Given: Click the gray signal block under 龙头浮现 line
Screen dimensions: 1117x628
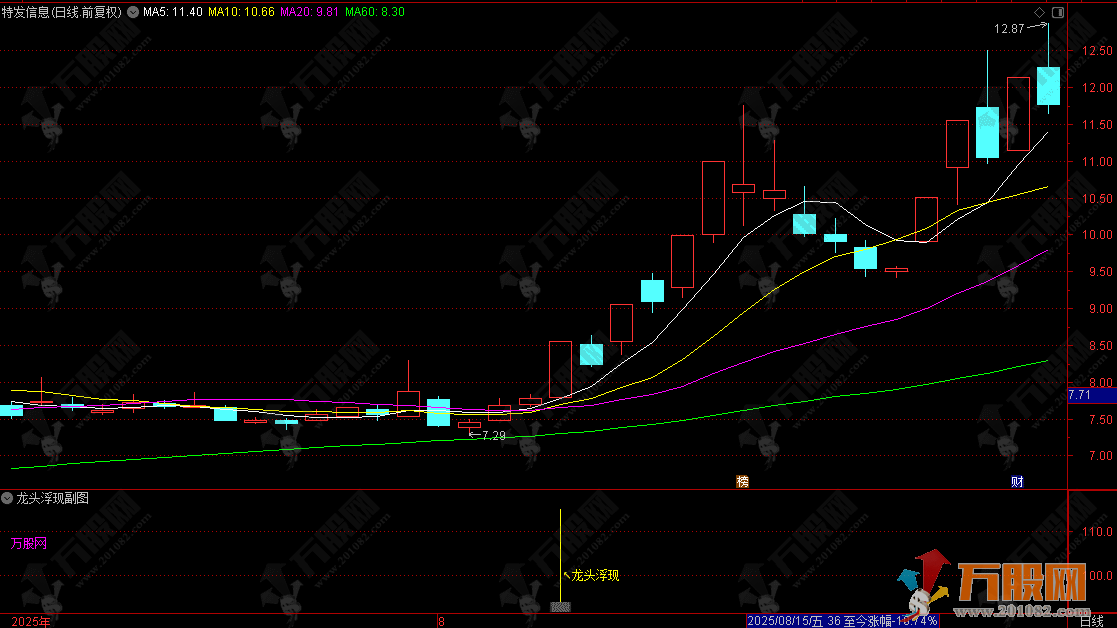Looking at the screenshot, I should pyautogui.click(x=561, y=607).
